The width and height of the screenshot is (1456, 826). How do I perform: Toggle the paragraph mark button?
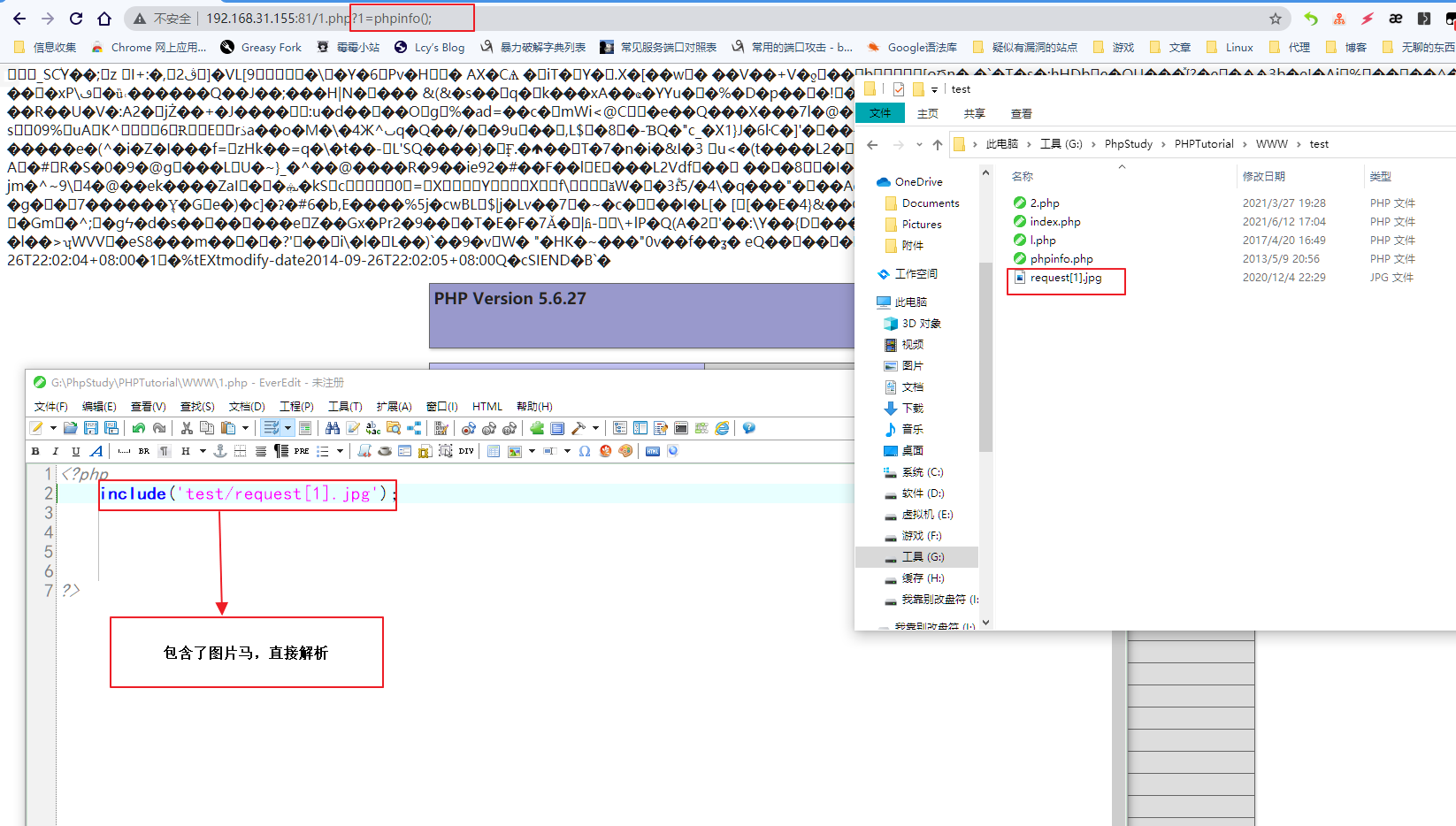point(165,451)
